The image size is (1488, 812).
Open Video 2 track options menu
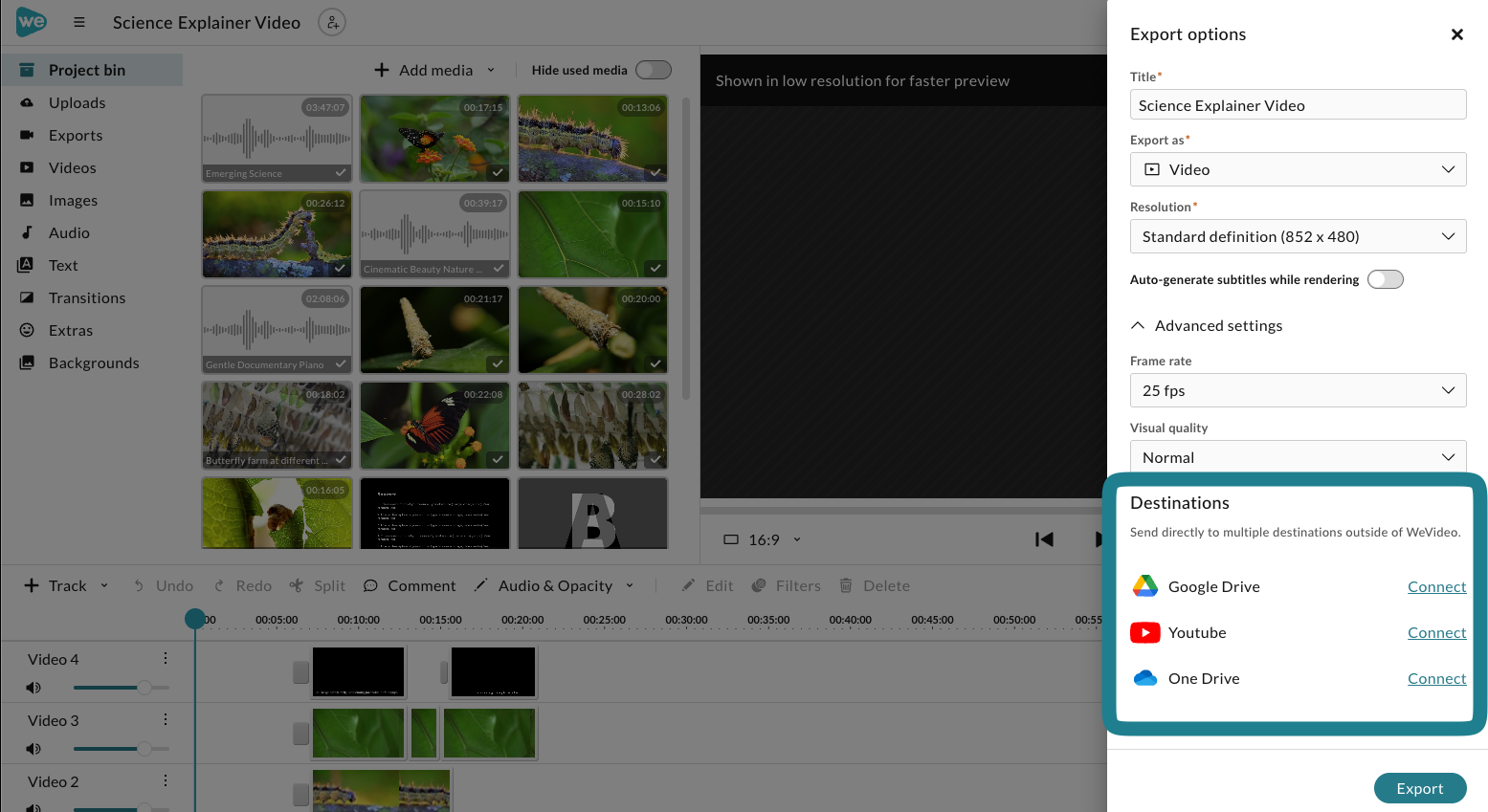click(x=166, y=781)
